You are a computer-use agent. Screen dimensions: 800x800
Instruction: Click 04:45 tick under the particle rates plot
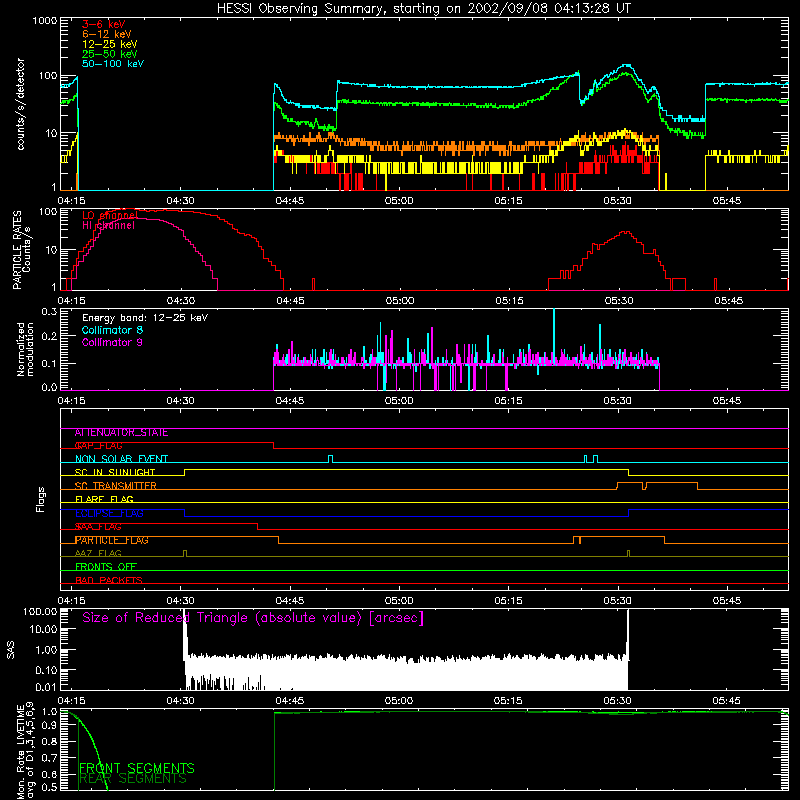pos(290,301)
